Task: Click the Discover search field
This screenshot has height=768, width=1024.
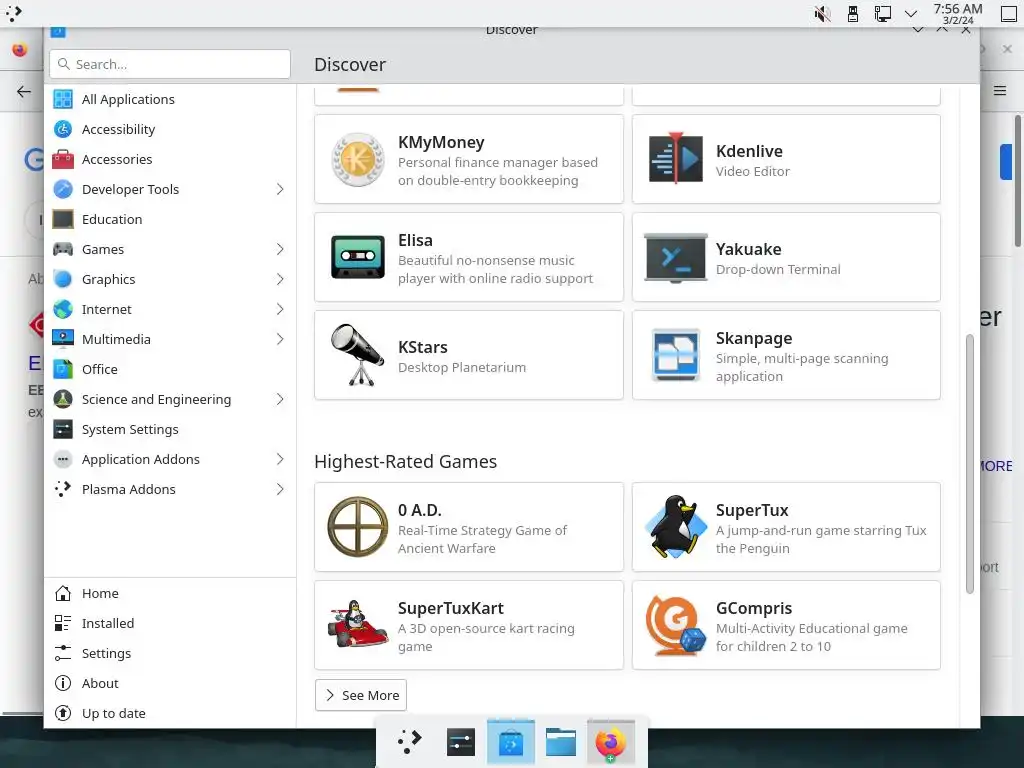Action: [170, 64]
